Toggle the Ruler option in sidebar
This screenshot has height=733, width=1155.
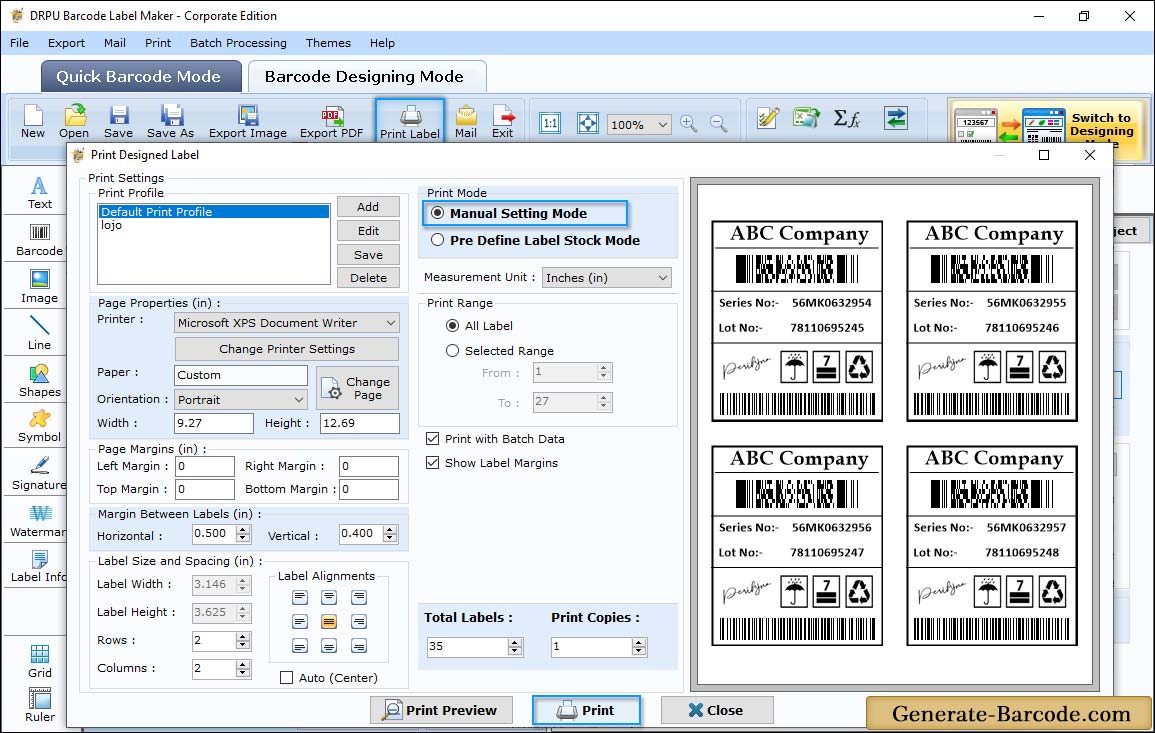pos(40,705)
